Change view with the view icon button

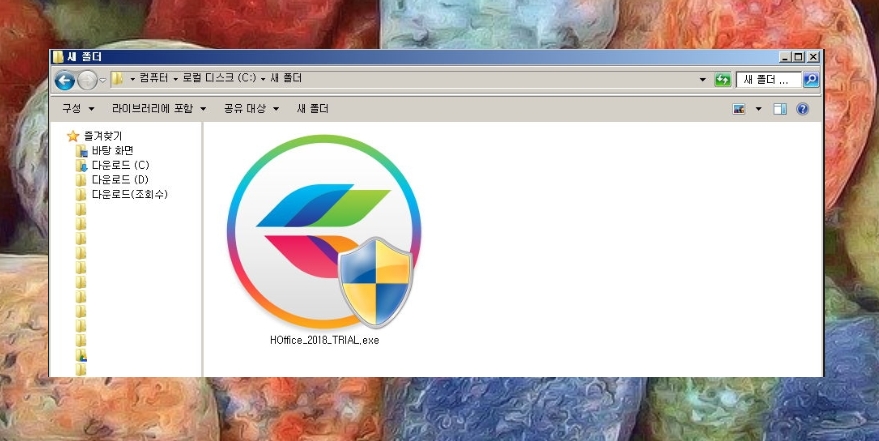[x=739, y=109]
